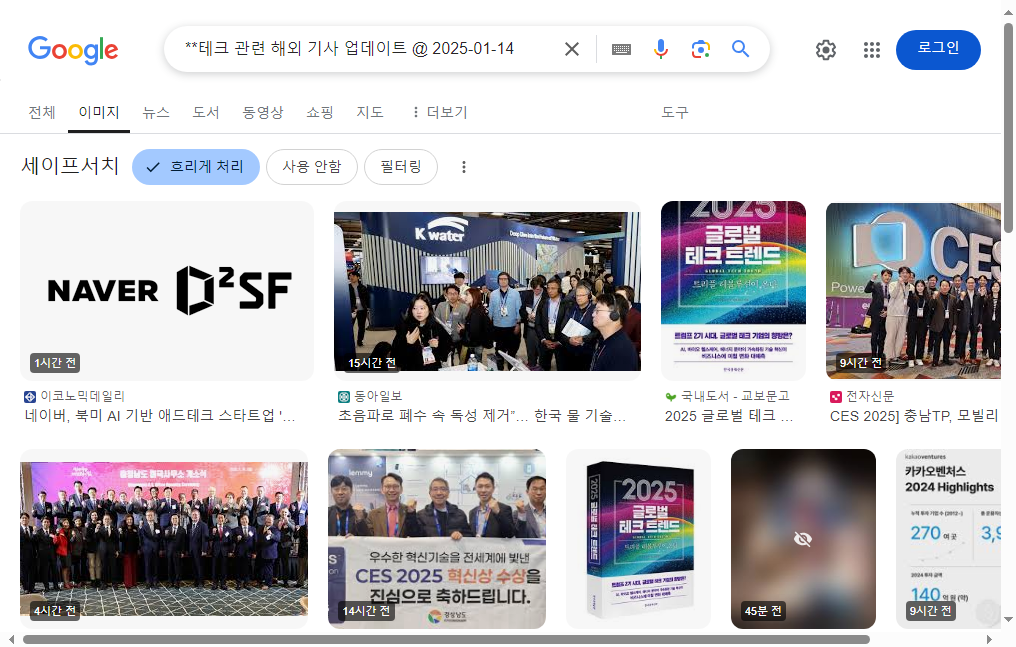Open the 지도 tab
Viewport: 1016px width, 647px height.
pos(370,113)
